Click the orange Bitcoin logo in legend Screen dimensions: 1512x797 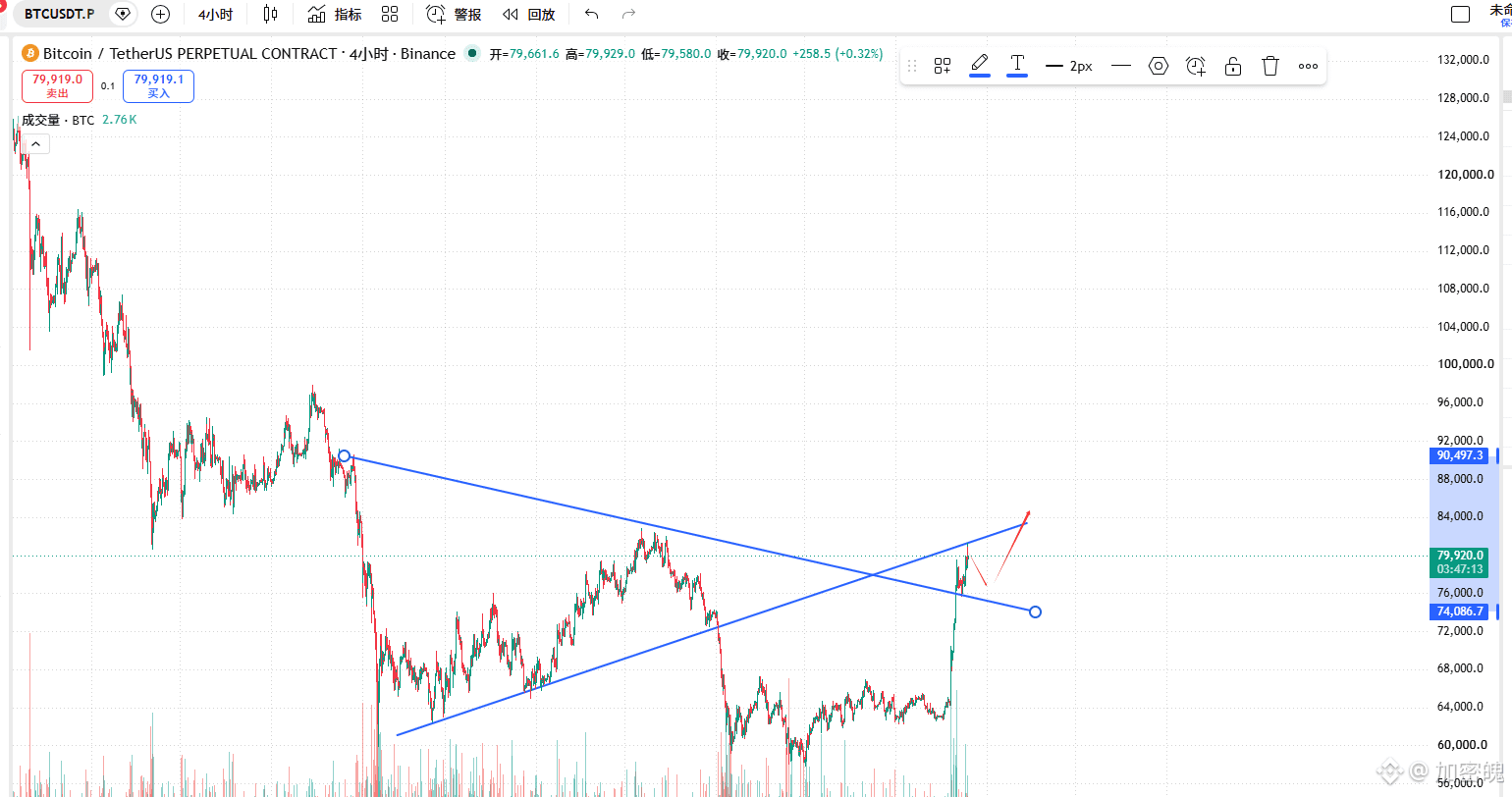pyautogui.click(x=30, y=54)
